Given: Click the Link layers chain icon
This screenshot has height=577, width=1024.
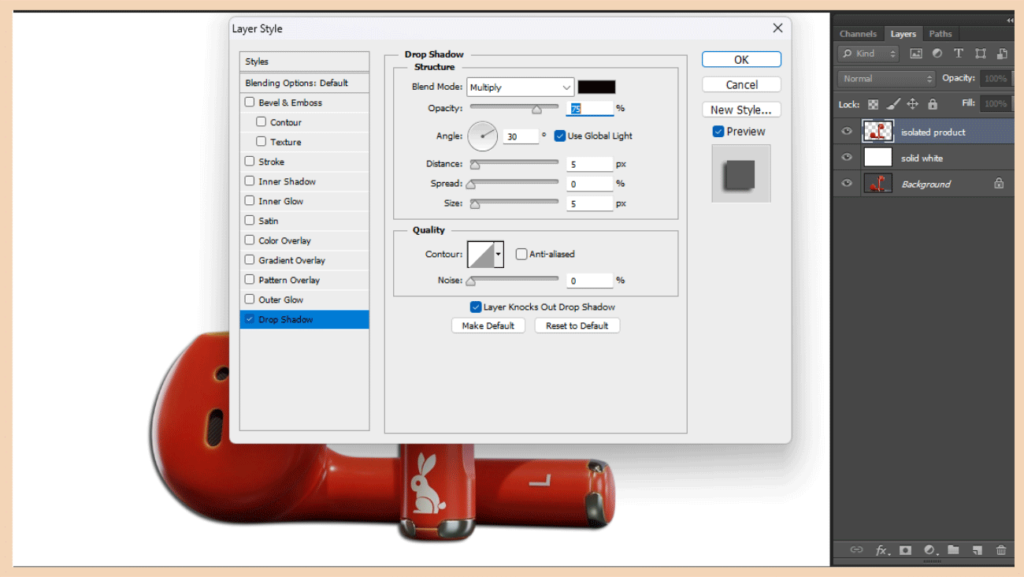Looking at the screenshot, I should 856,550.
